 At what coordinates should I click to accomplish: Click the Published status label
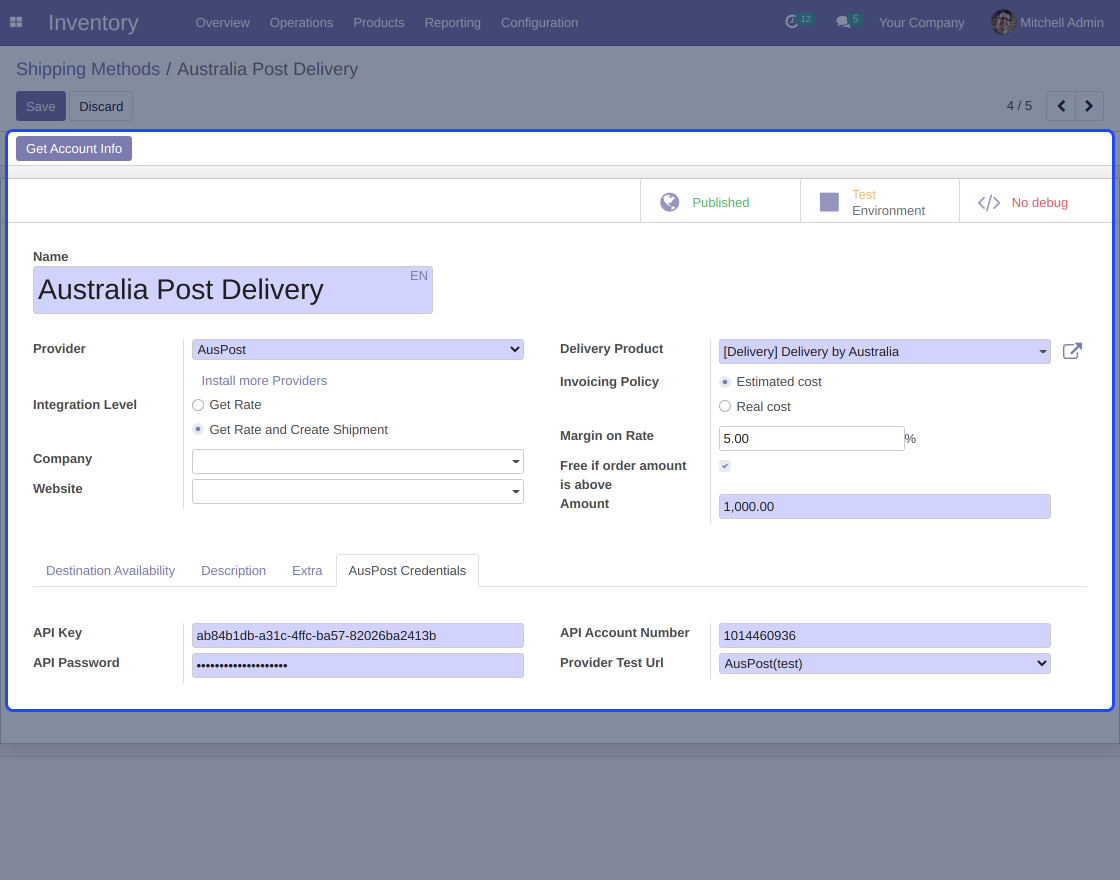(x=721, y=203)
